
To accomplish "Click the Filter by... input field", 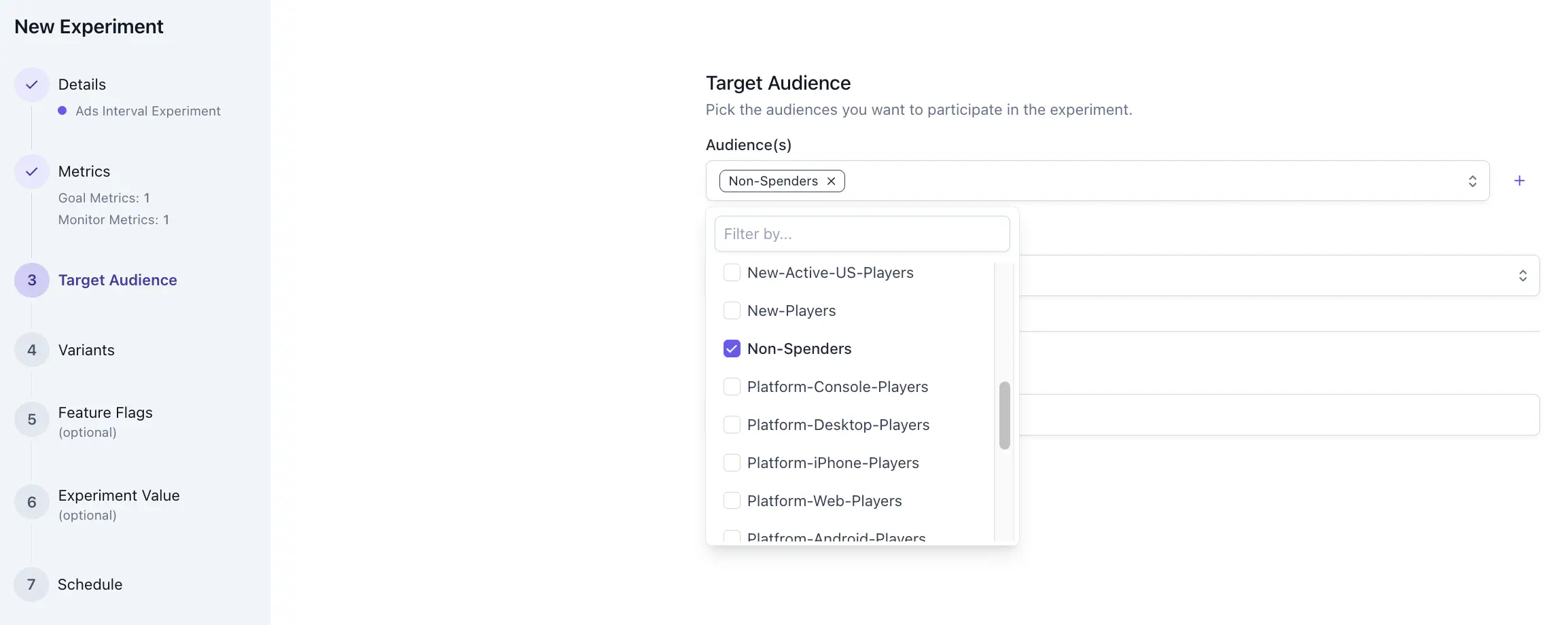I will click(x=861, y=233).
